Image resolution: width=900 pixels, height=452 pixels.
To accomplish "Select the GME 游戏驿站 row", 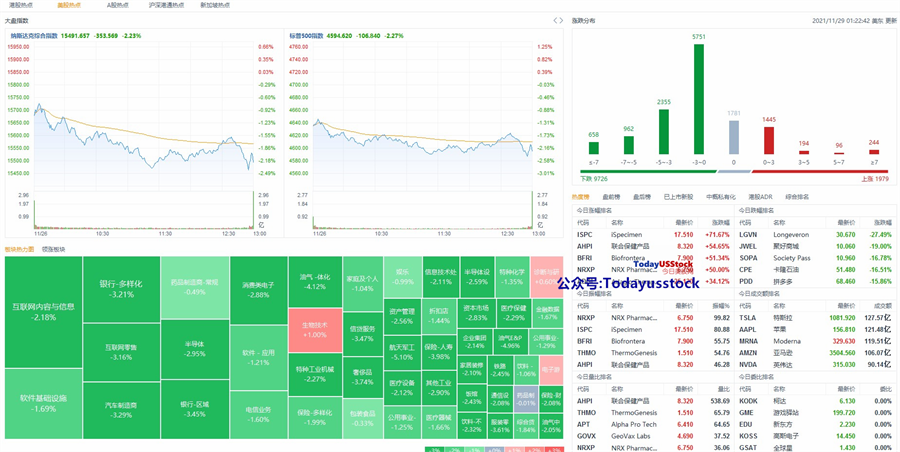I will (816, 412).
